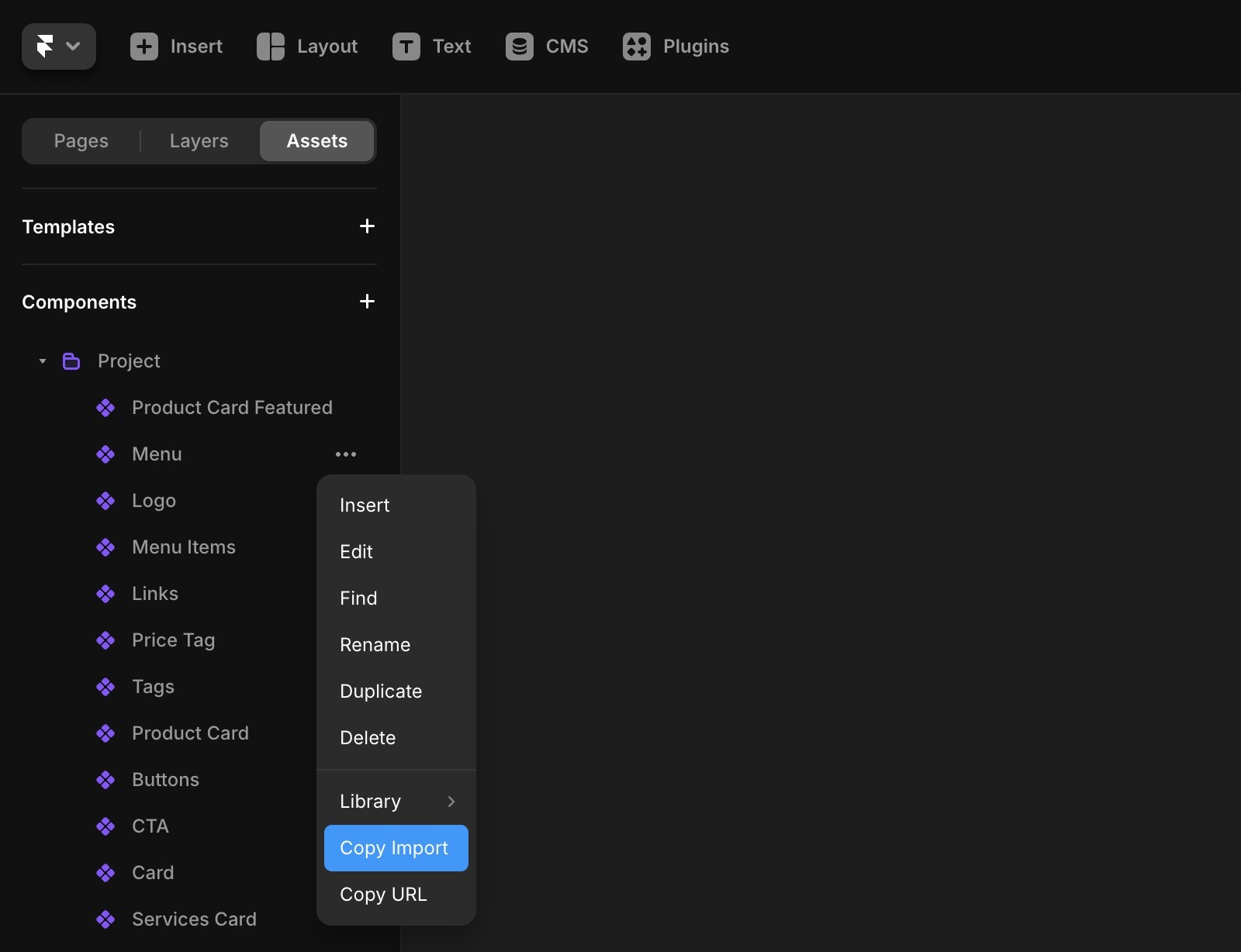Click the Templates section heading

tap(68, 227)
